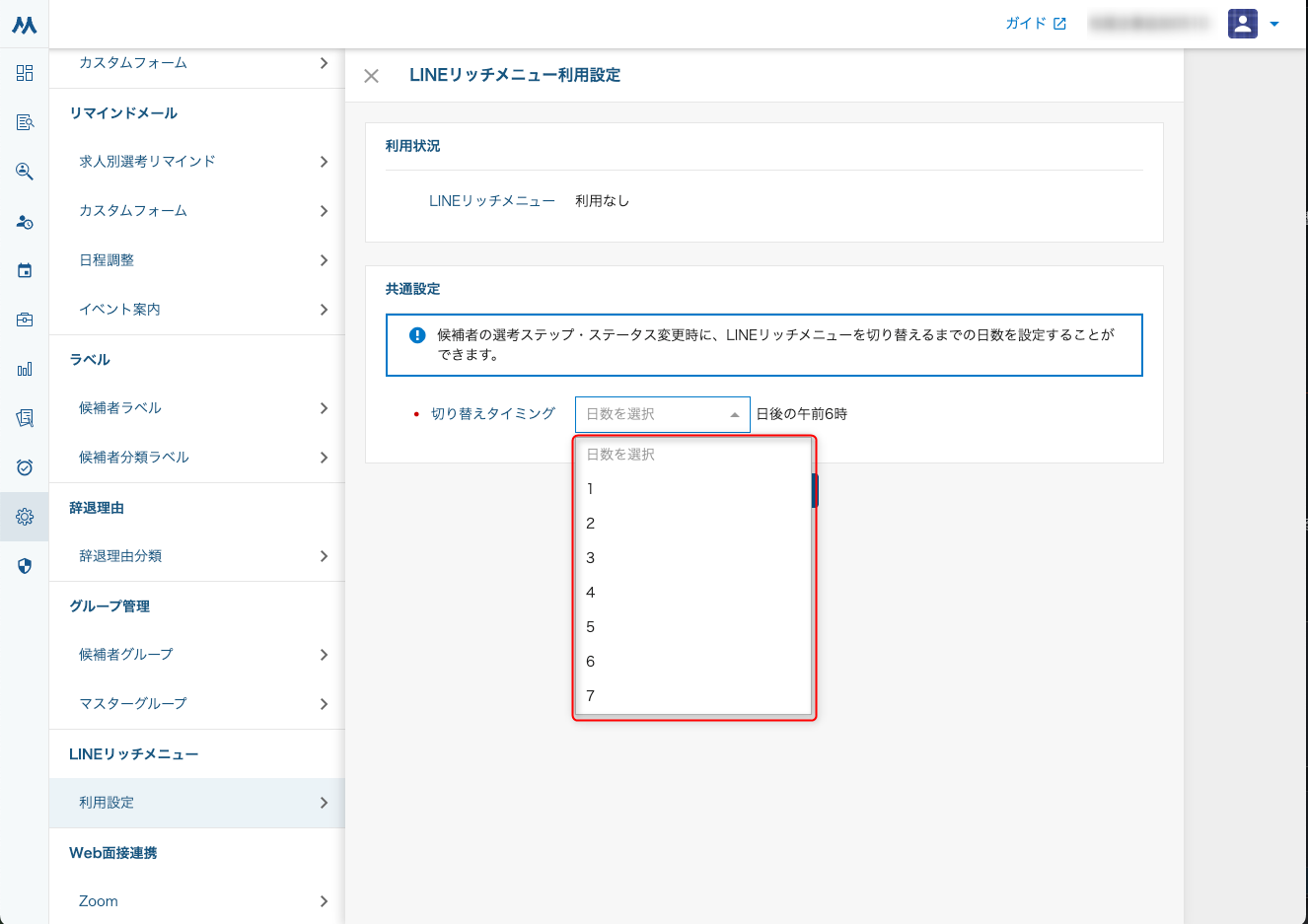Open the bar chart analytics icon

pos(25,369)
